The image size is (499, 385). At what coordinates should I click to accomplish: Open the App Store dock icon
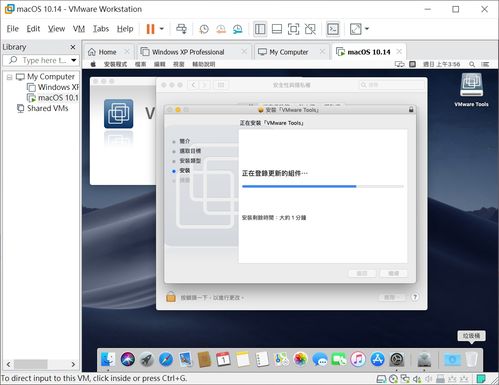[x=377, y=360]
